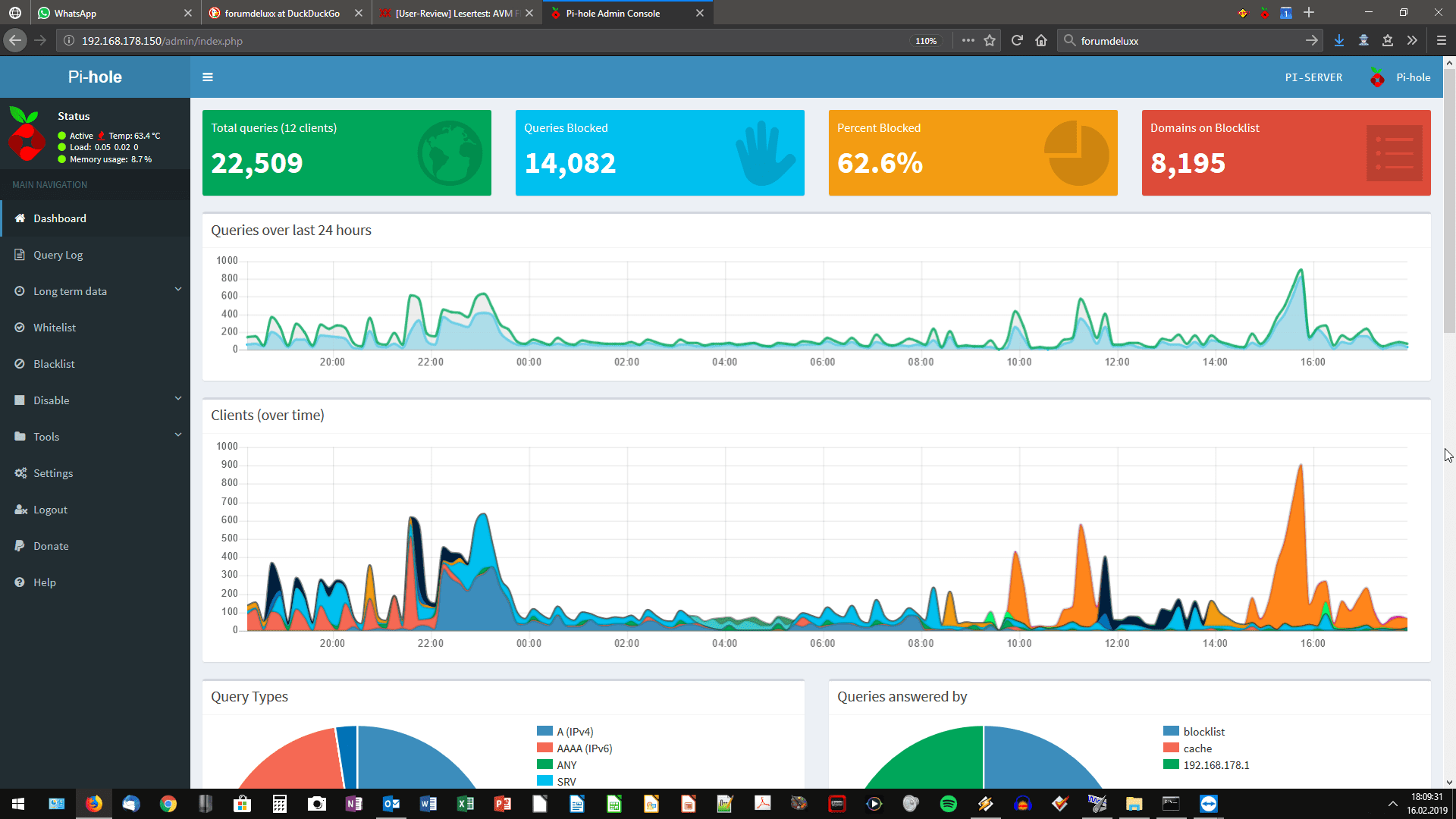This screenshot has width=1456, height=819.
Task: Click the Help question mark icon
Action: 20,582
